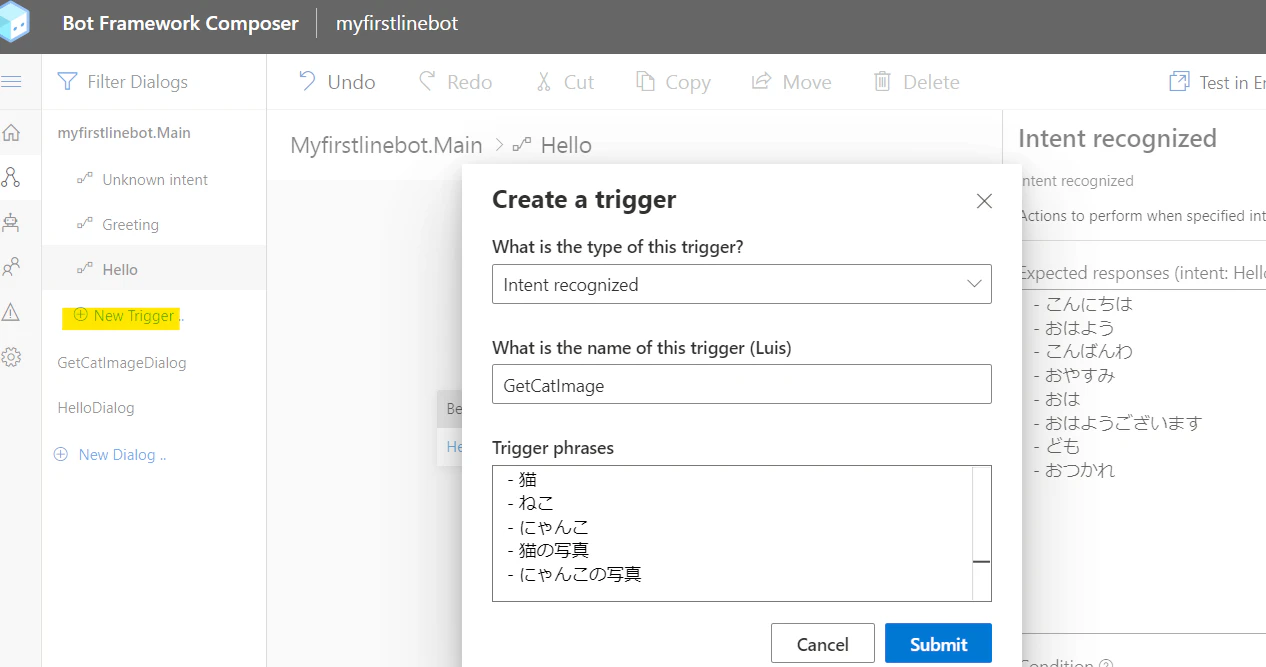Click the Submit button
The height and width of the screenshot is (667, 1266).
pos(938,644)
